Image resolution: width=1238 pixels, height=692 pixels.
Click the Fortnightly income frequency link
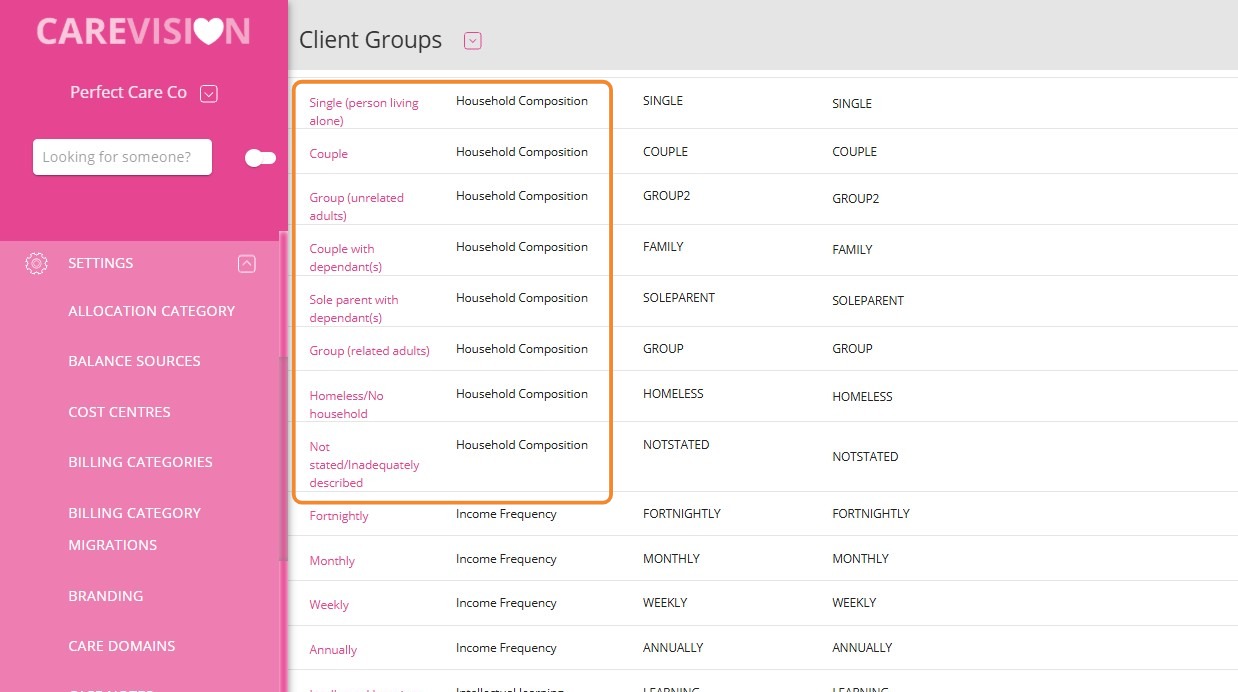(x=339, y=516)
